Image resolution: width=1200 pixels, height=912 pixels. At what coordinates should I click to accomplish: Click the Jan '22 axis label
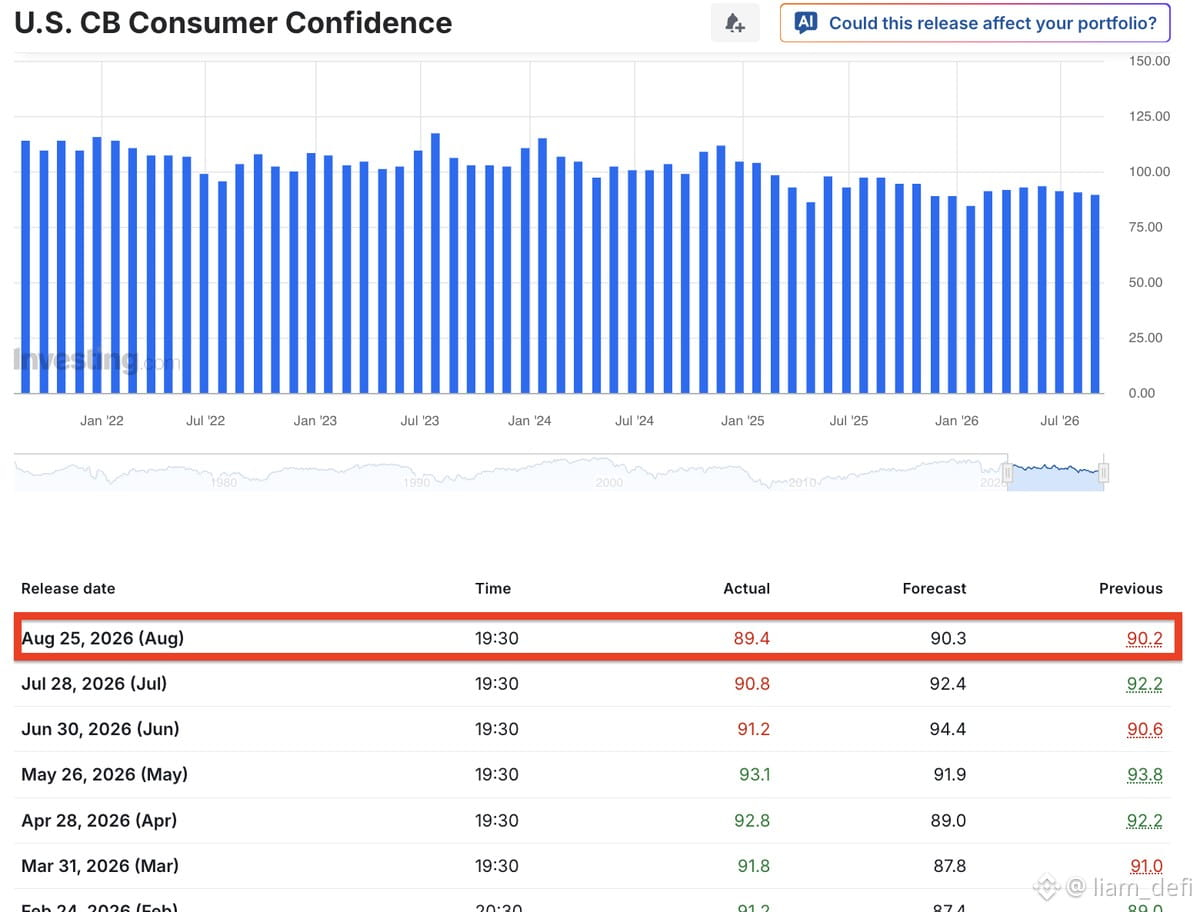[102, 421]
